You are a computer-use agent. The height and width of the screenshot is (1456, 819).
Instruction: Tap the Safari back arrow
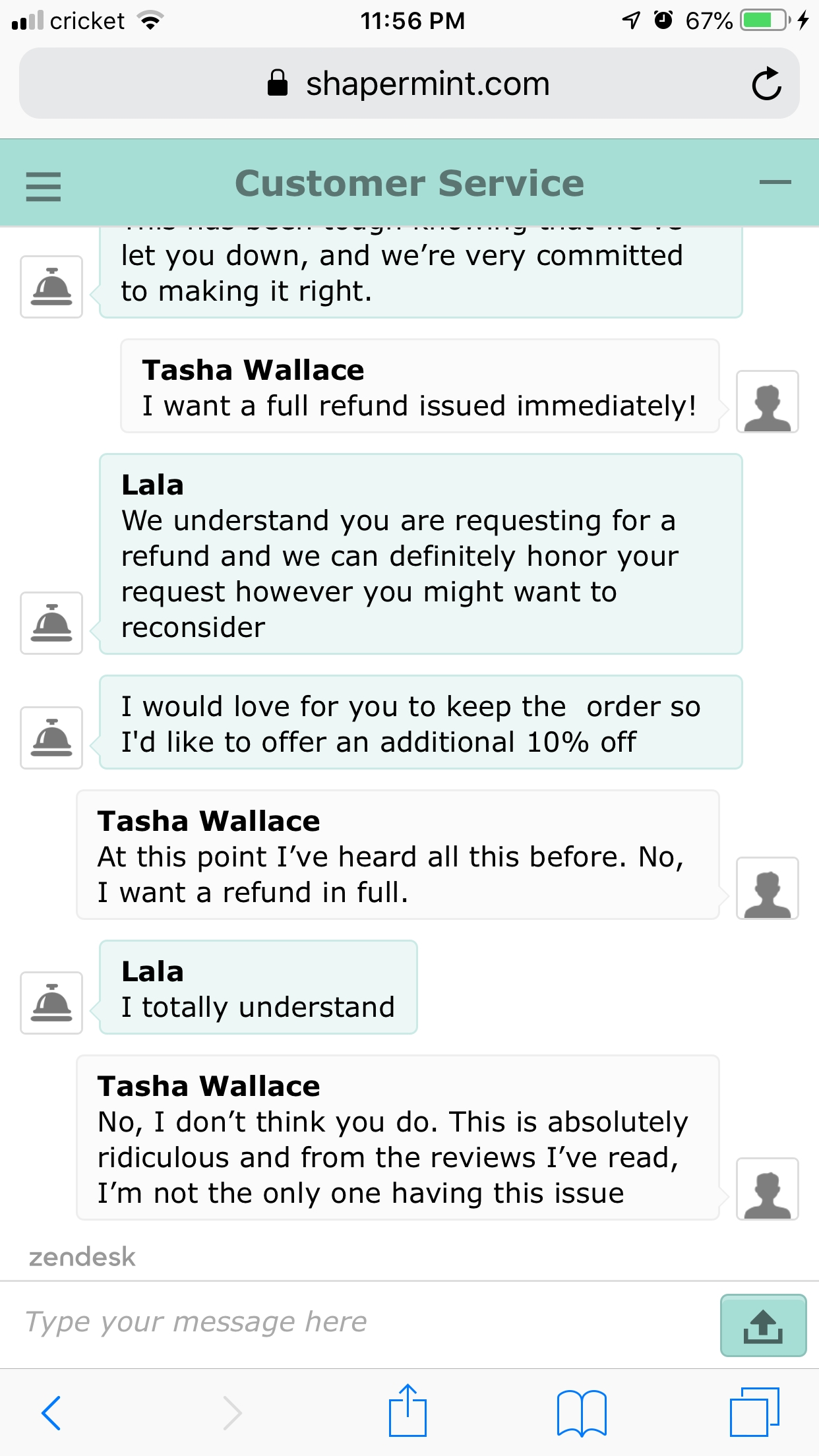(51, 1412)
